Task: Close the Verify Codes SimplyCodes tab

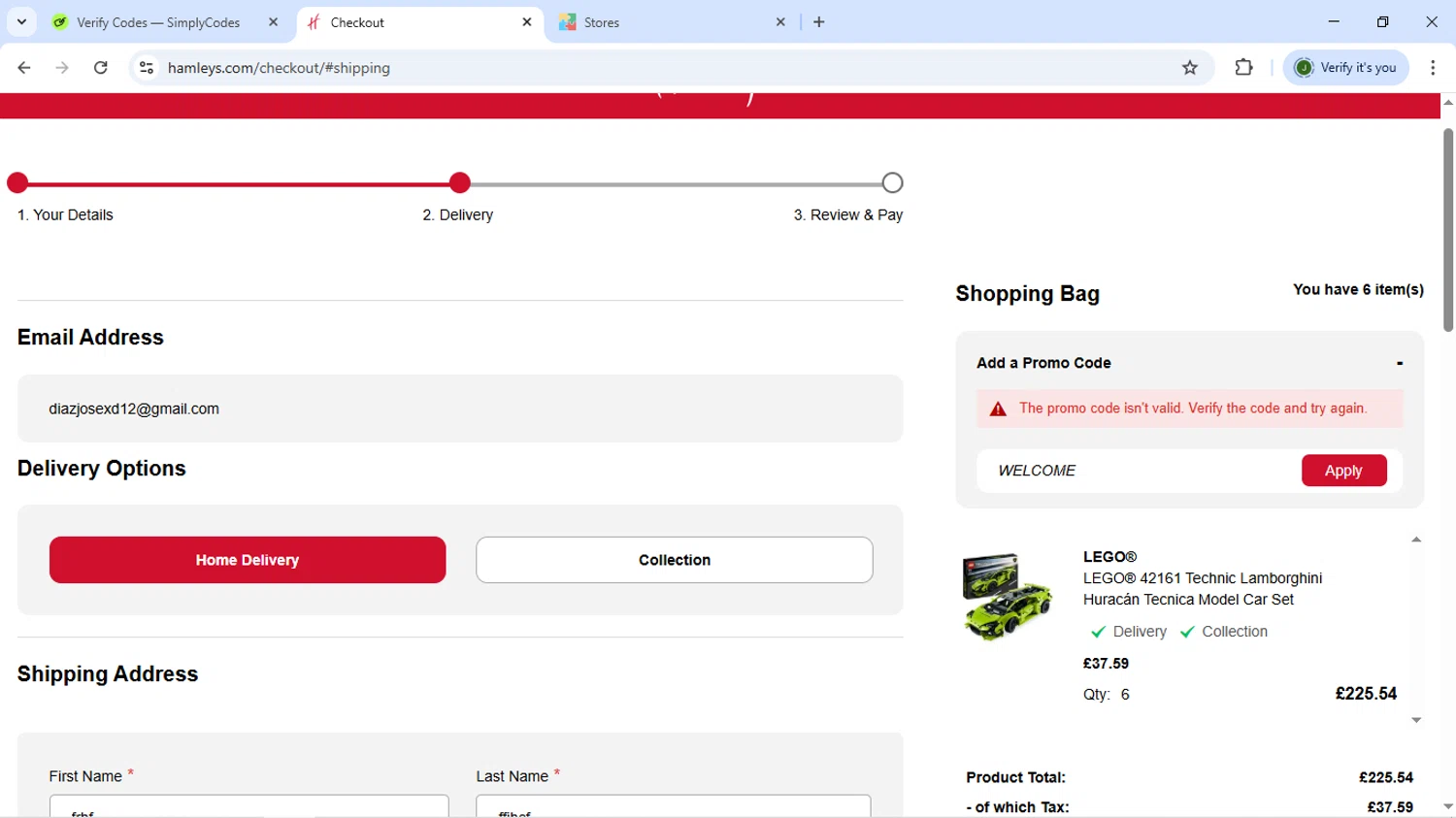Action: [x=274, y=22]
